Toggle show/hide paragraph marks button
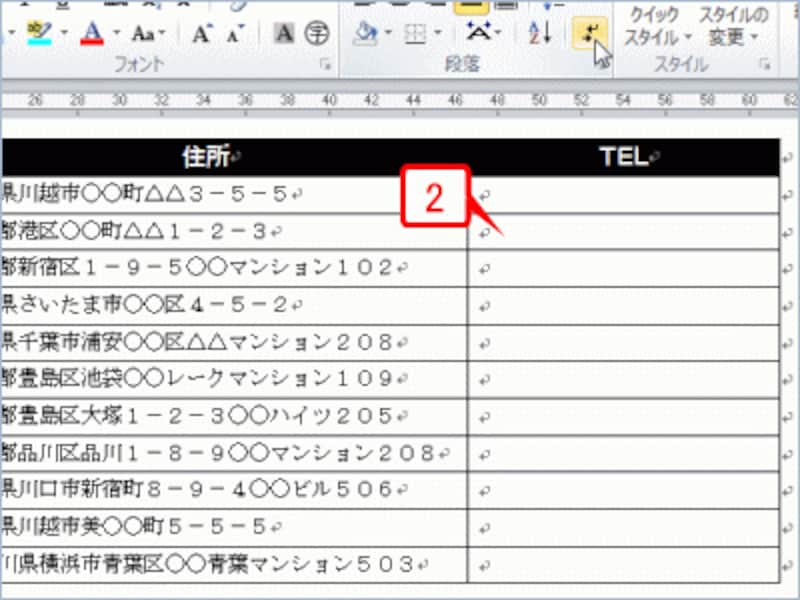The width and height of the screenshot is (800, 600). pyautogui.click(x=590, y=34)
